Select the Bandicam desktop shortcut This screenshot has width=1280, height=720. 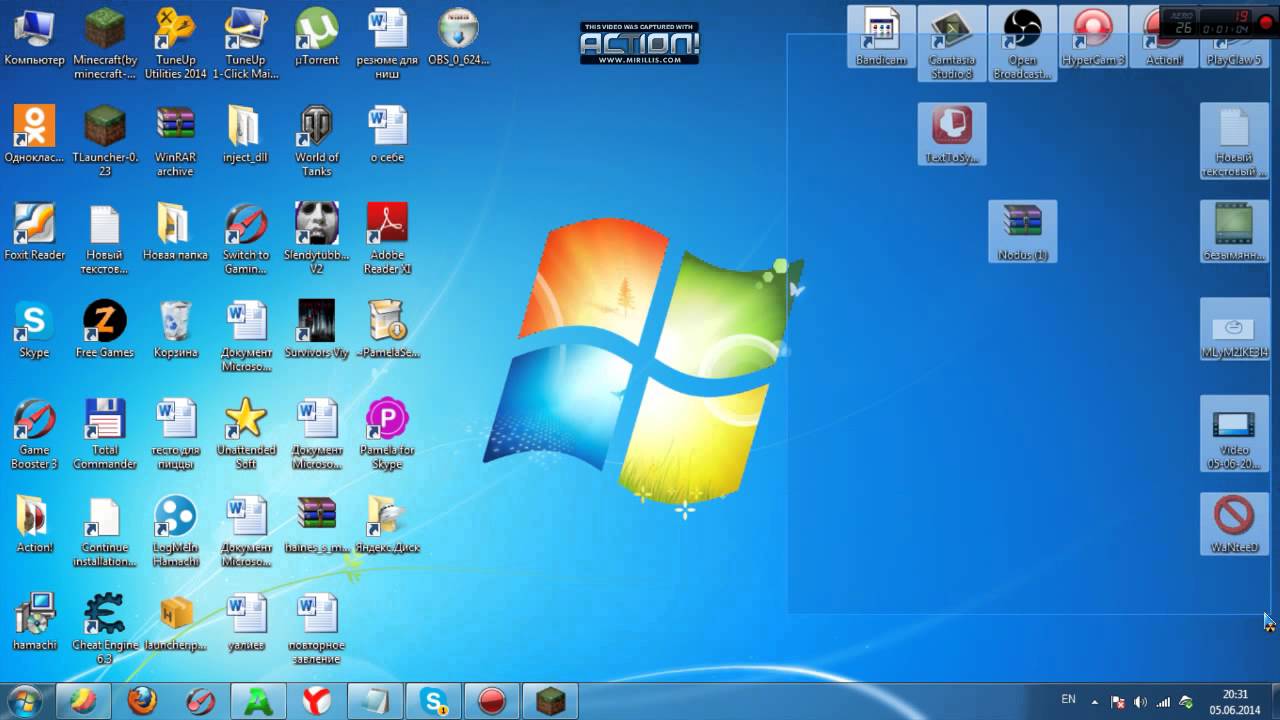coord(881,37)
